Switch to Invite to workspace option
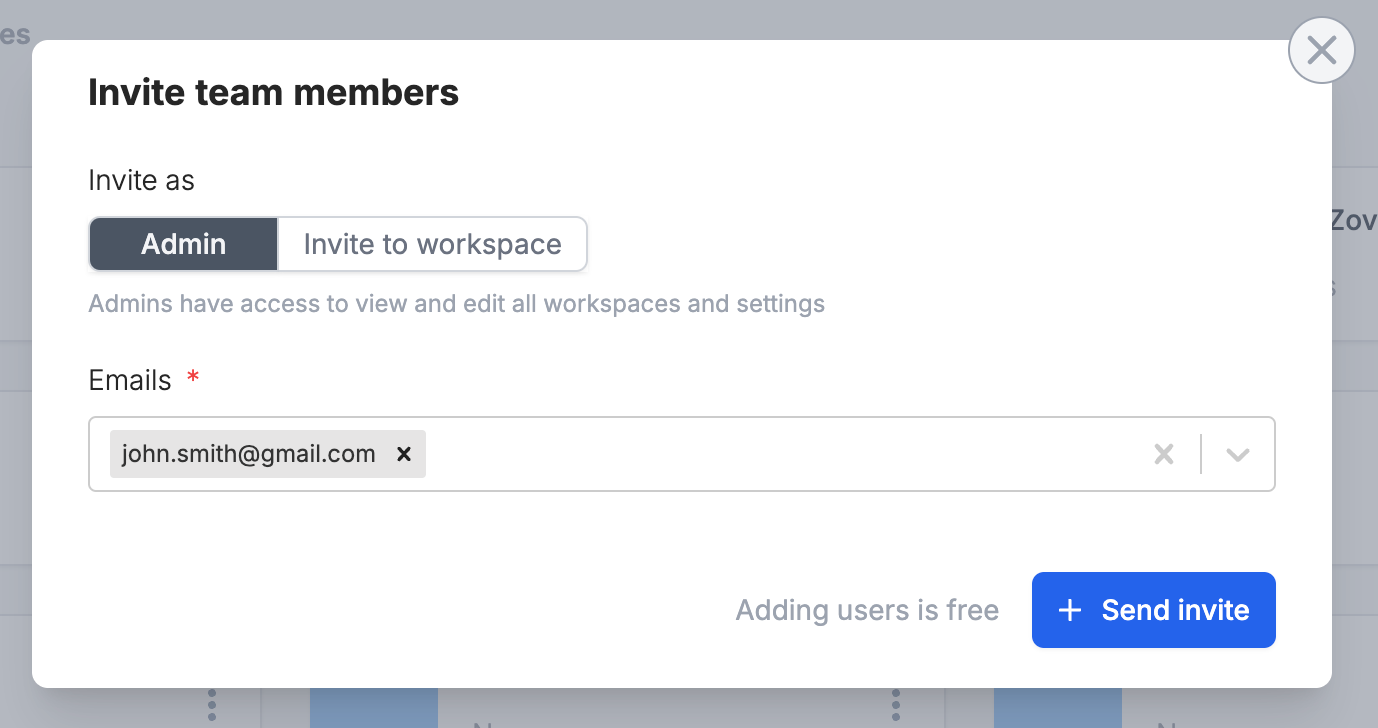This screenshot has width=1378, height=728. [x=432, y=244]
